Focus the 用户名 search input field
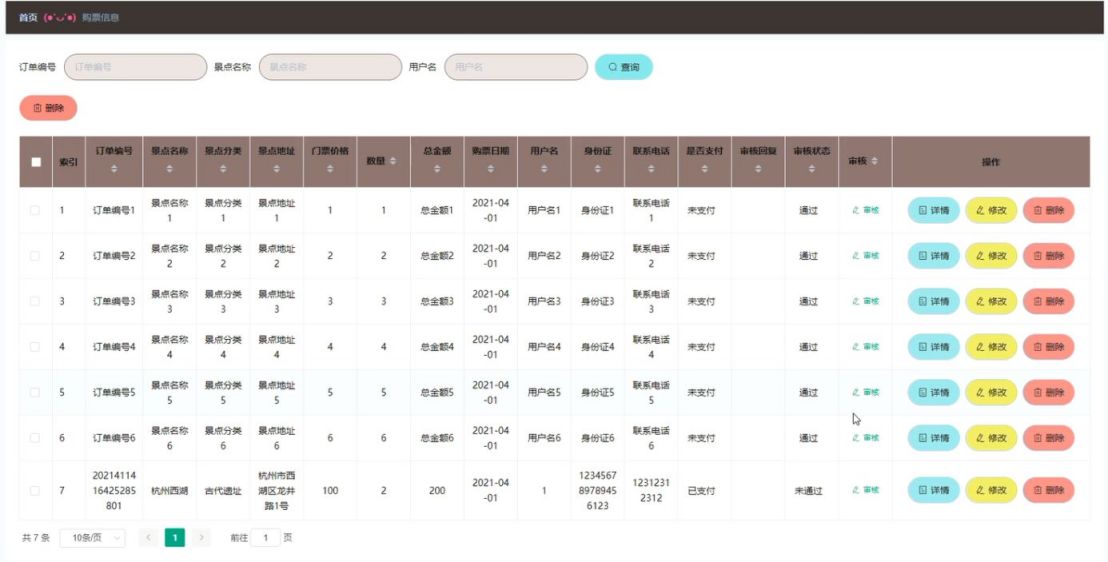This screenshot has width=1108, height=562. point(516,67)
